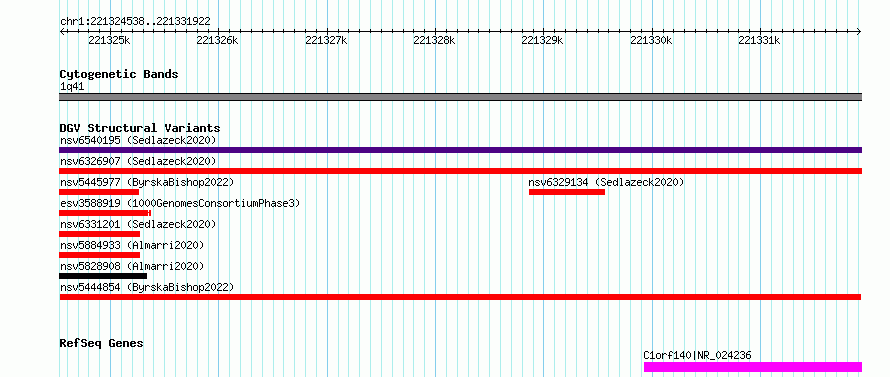Image resolution: width=890 pixels, height=377 pixels.
Task: Open variant nsv5884933 (Almarri2020) label
Action: [x=132, y=245]
